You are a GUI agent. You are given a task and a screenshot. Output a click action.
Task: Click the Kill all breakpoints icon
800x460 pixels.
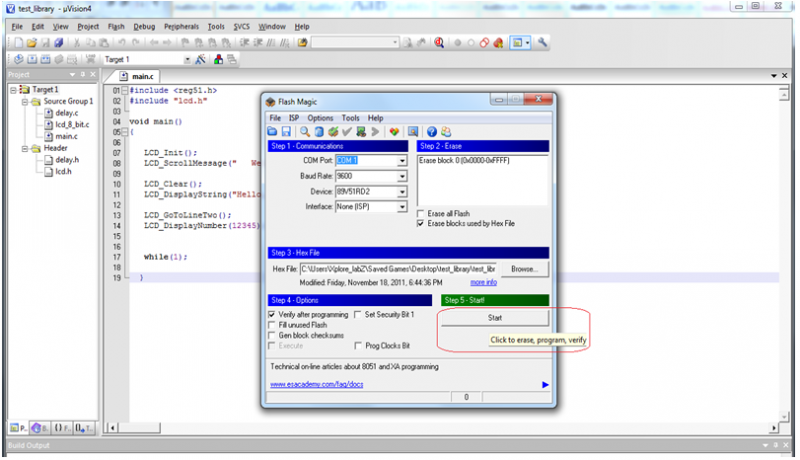pyautogui.click(x=498, y=43)
